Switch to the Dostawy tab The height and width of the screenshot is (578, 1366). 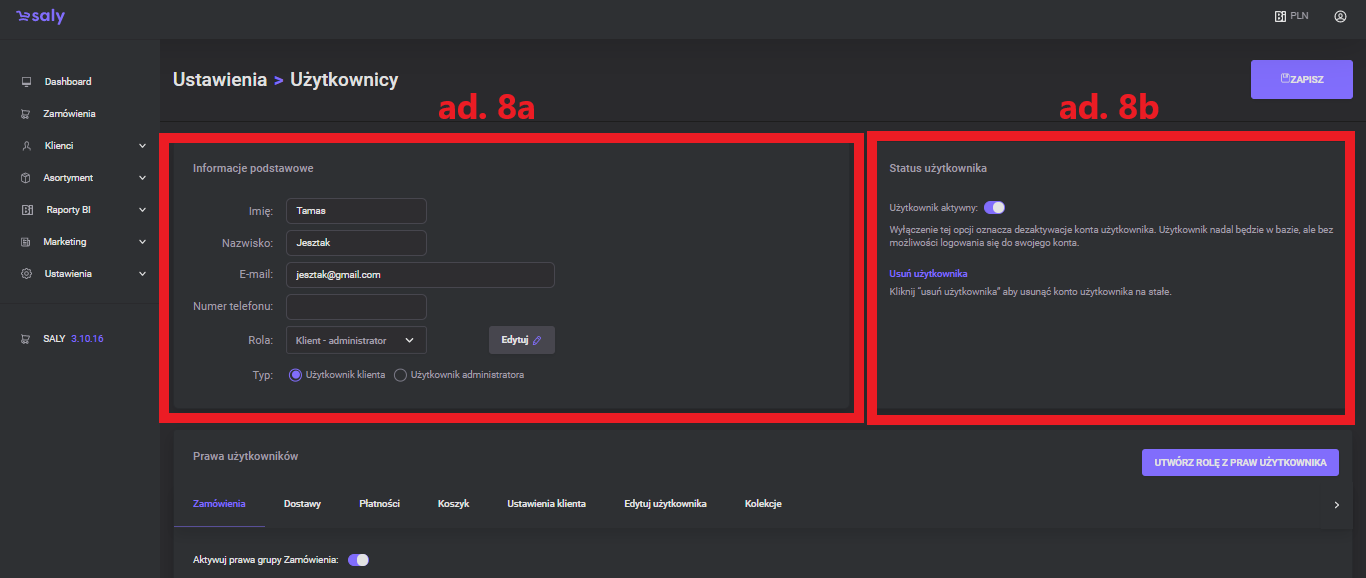coord(302,504)
